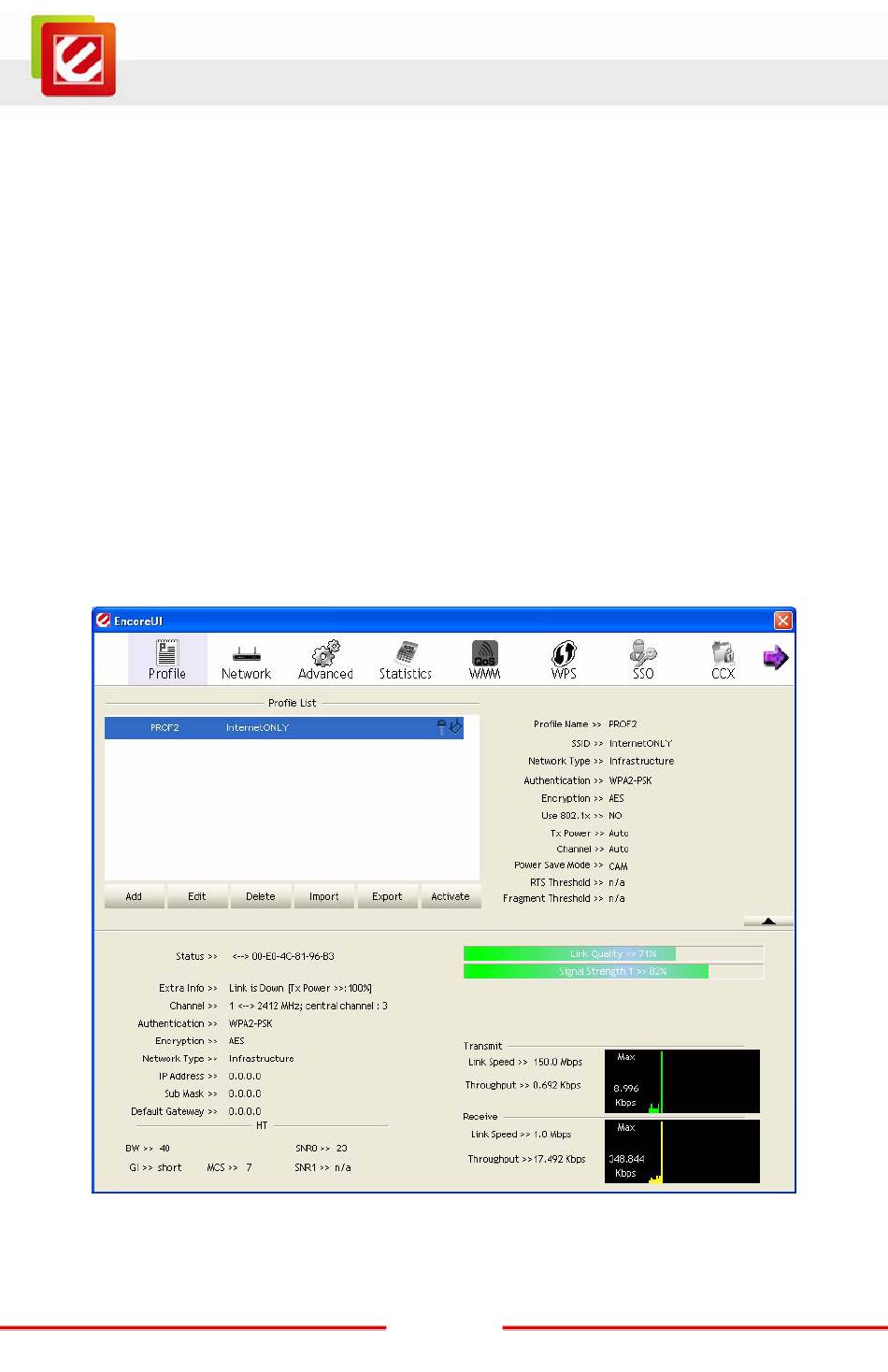
Task: Click the Receive Throughput 17.492 Kbps text
Action: (526, 1159)
